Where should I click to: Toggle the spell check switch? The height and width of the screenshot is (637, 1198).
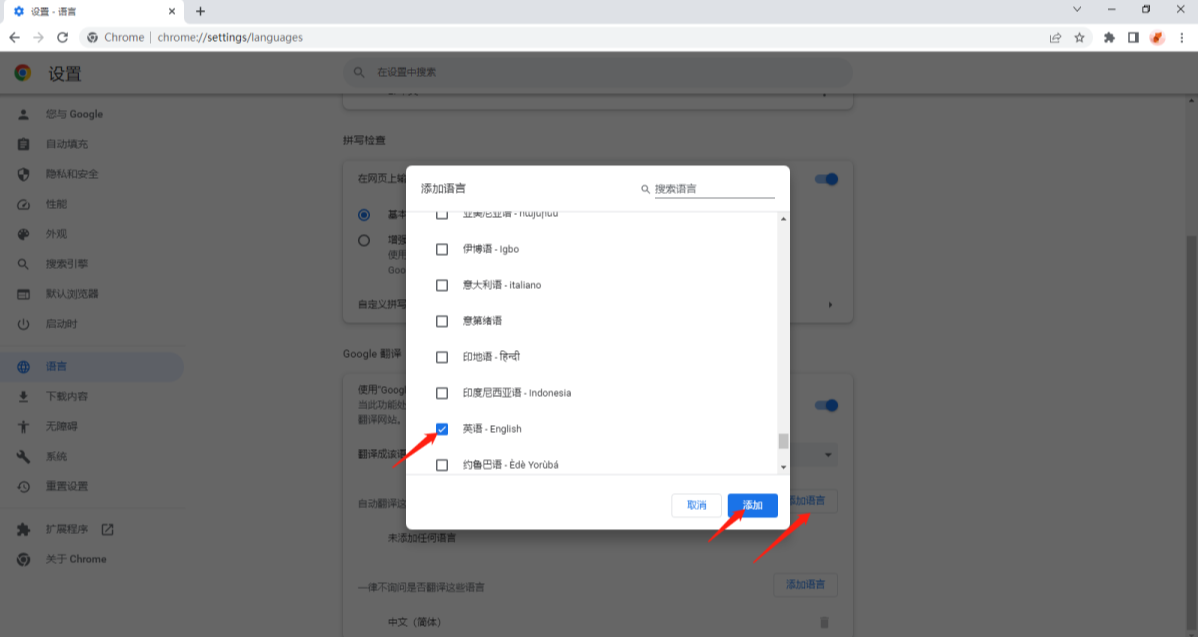(x=826, y=179)
